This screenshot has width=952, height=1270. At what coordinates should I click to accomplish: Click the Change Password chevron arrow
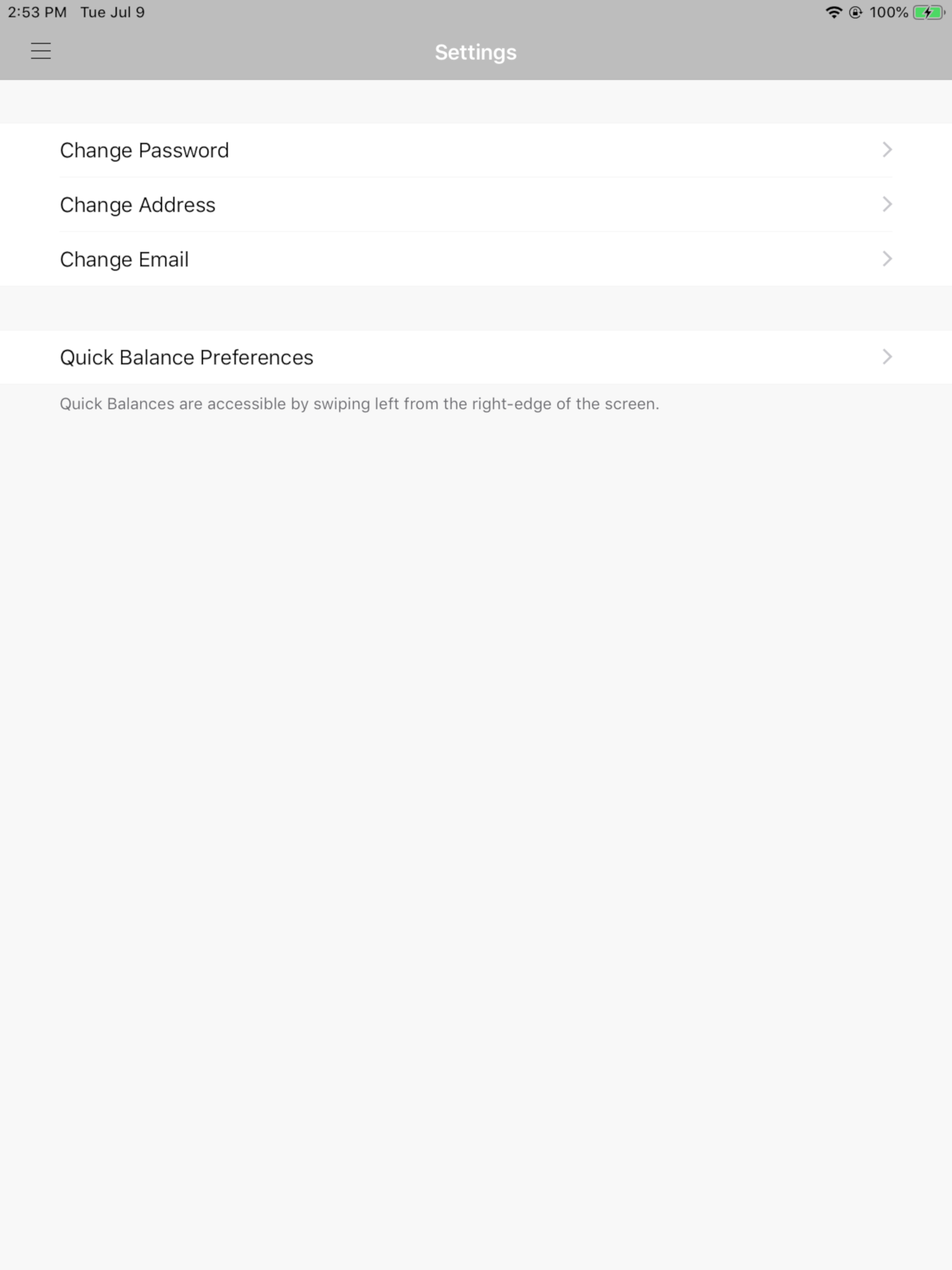(887, 150)
